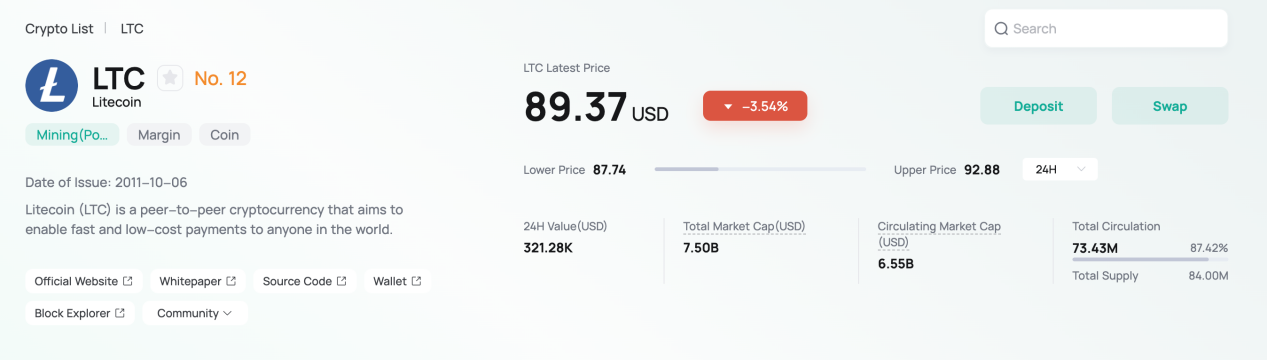Select the LTC breadcrumb item
The height and width of the screenshot is (360, 1267).
click(x=132, y=29)
